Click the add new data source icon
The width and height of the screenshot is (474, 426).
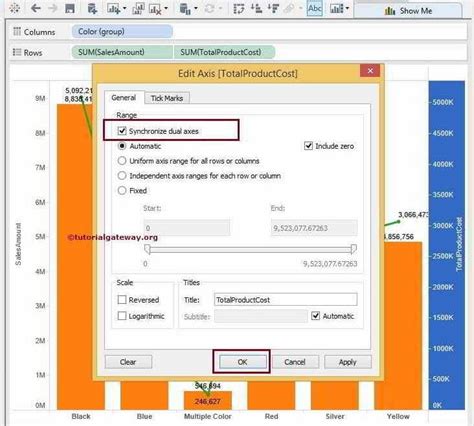pos(92,9)
